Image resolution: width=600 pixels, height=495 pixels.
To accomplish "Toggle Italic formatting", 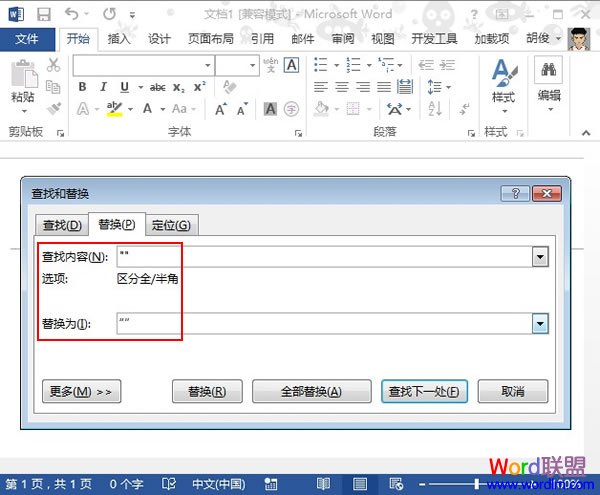I will point(103,87).
